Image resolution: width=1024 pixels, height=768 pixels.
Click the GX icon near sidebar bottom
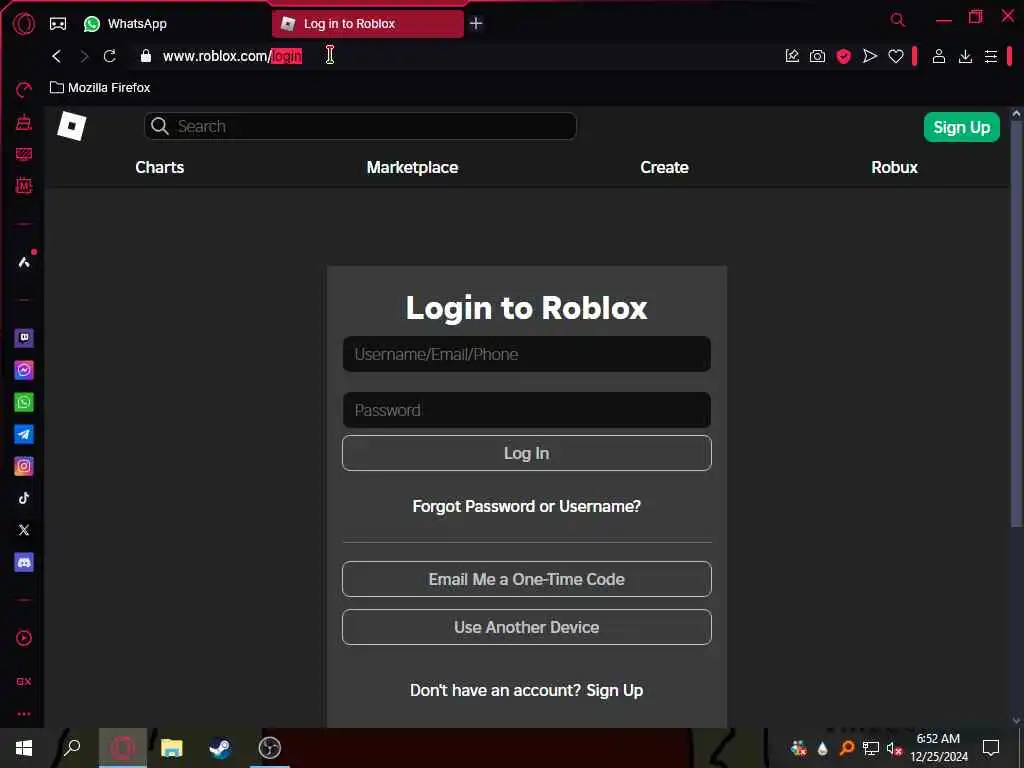(x=24, y=681)
